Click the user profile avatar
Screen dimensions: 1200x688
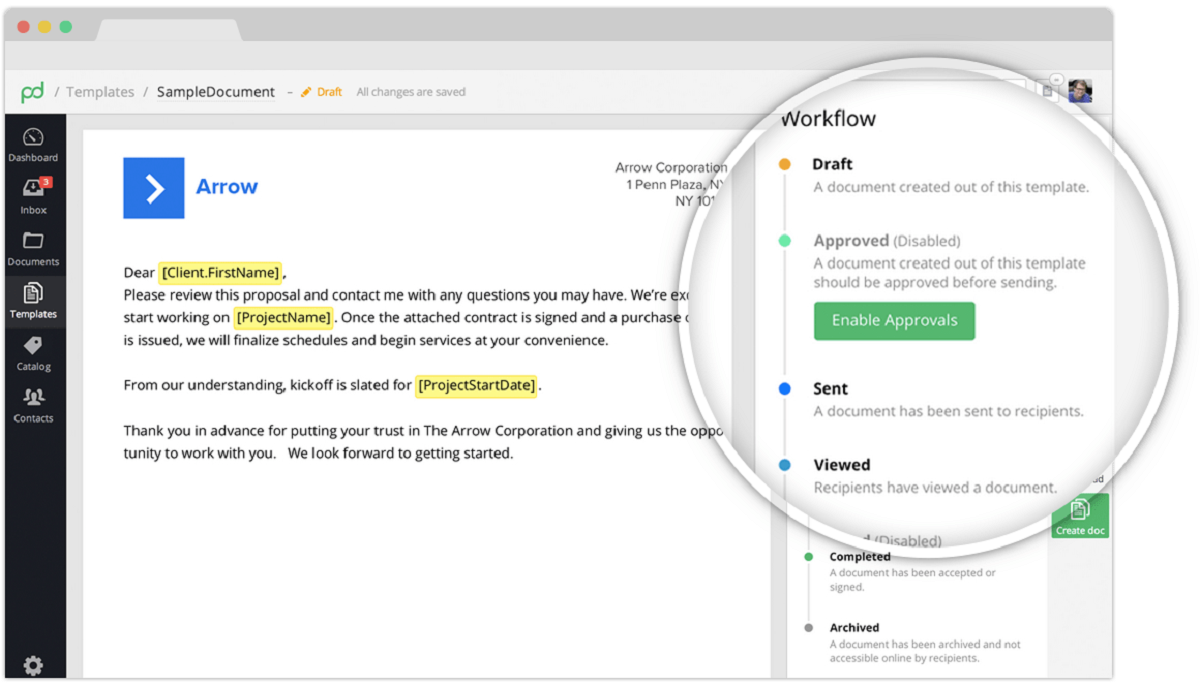pyautogui.click(x=1079, y=91)
